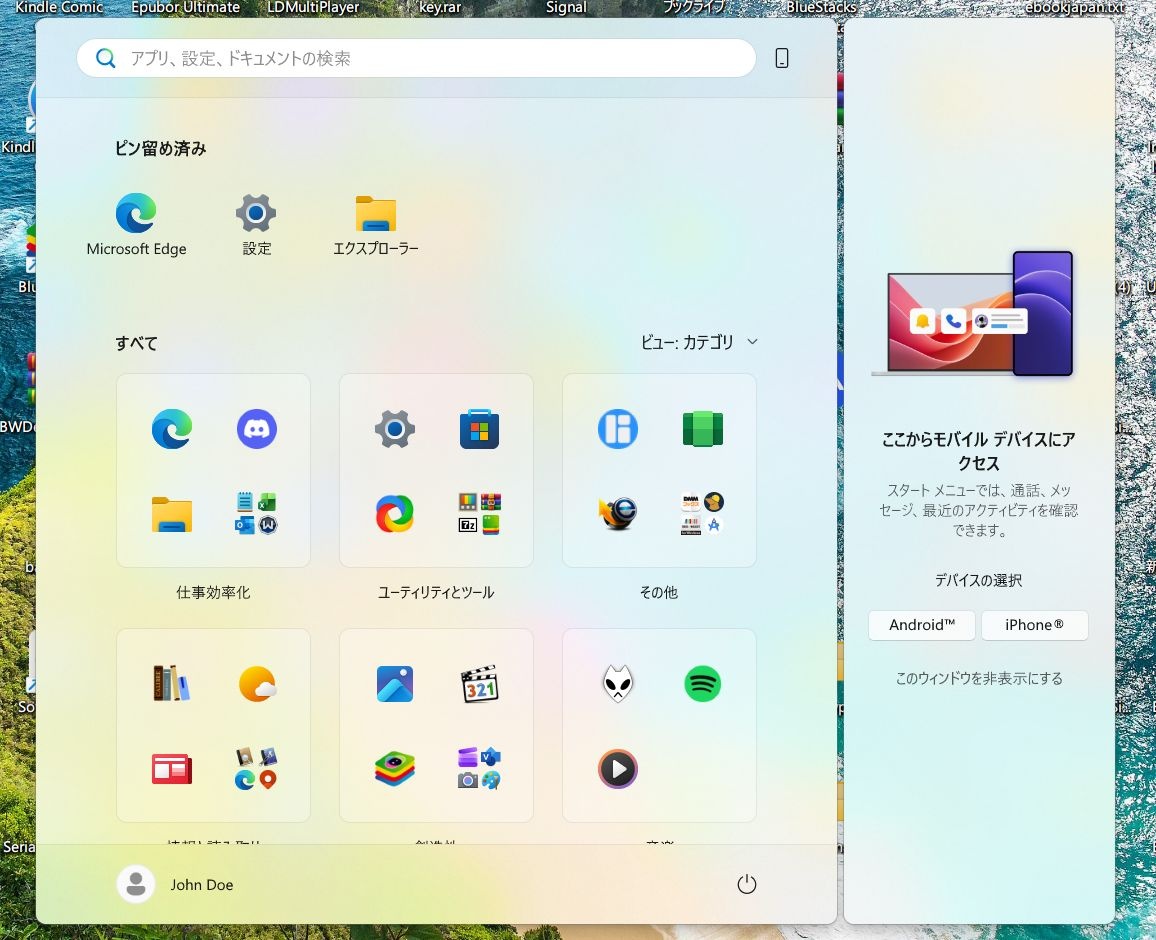
Task: Launch BlueStacks from the creative category
Action: pyautogui.click(x=394, y=769)
